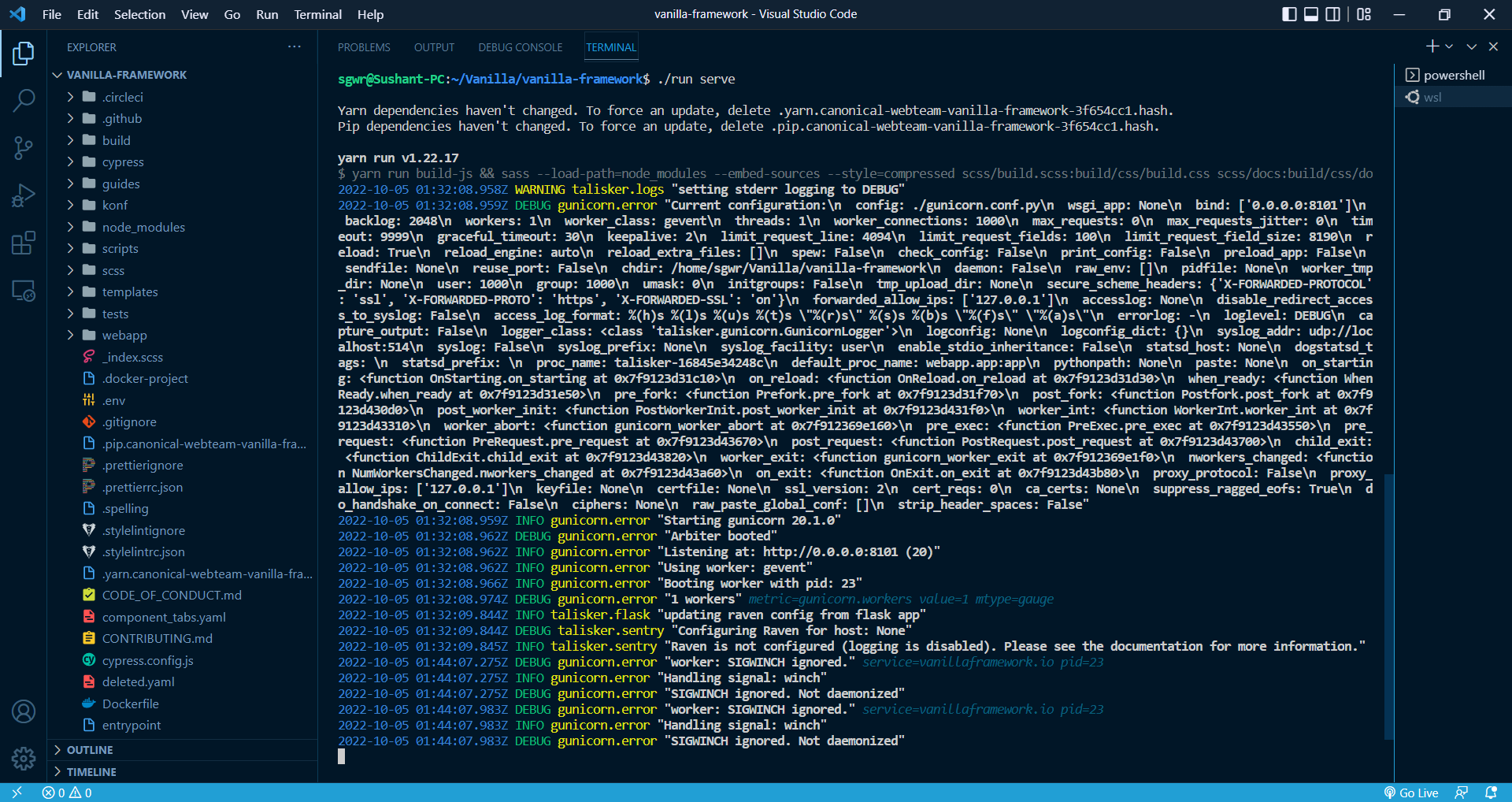
Task: Expand the build folder
Action: click(x=183, y=140)
